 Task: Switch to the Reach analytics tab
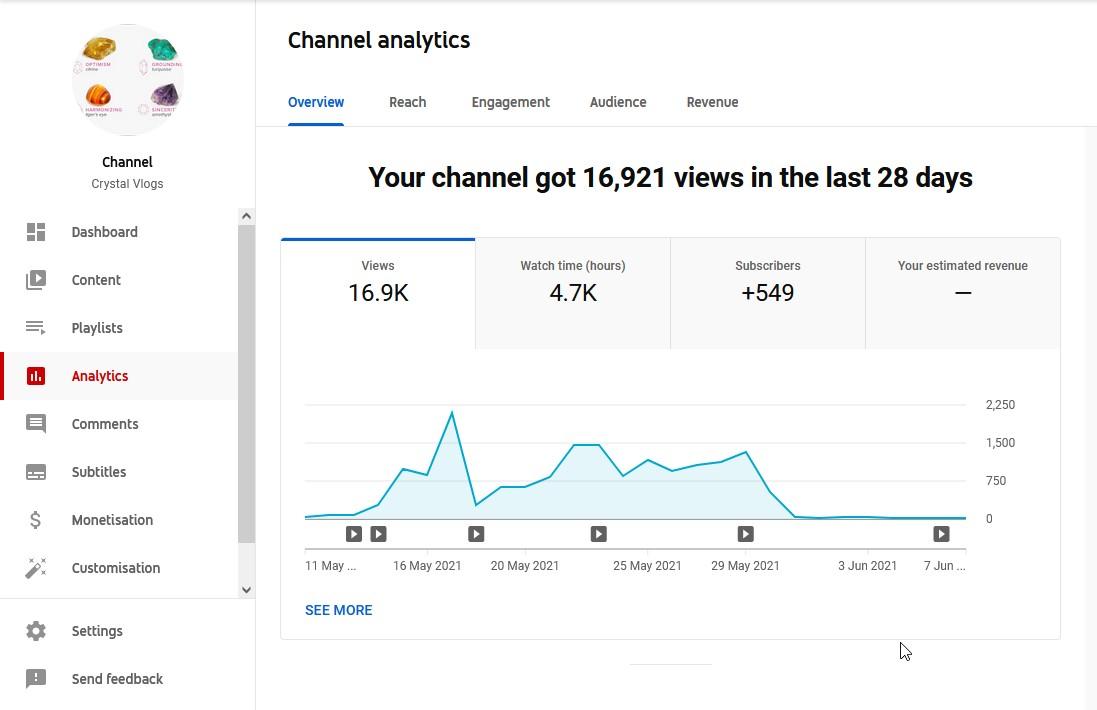[x=407, y=102]
